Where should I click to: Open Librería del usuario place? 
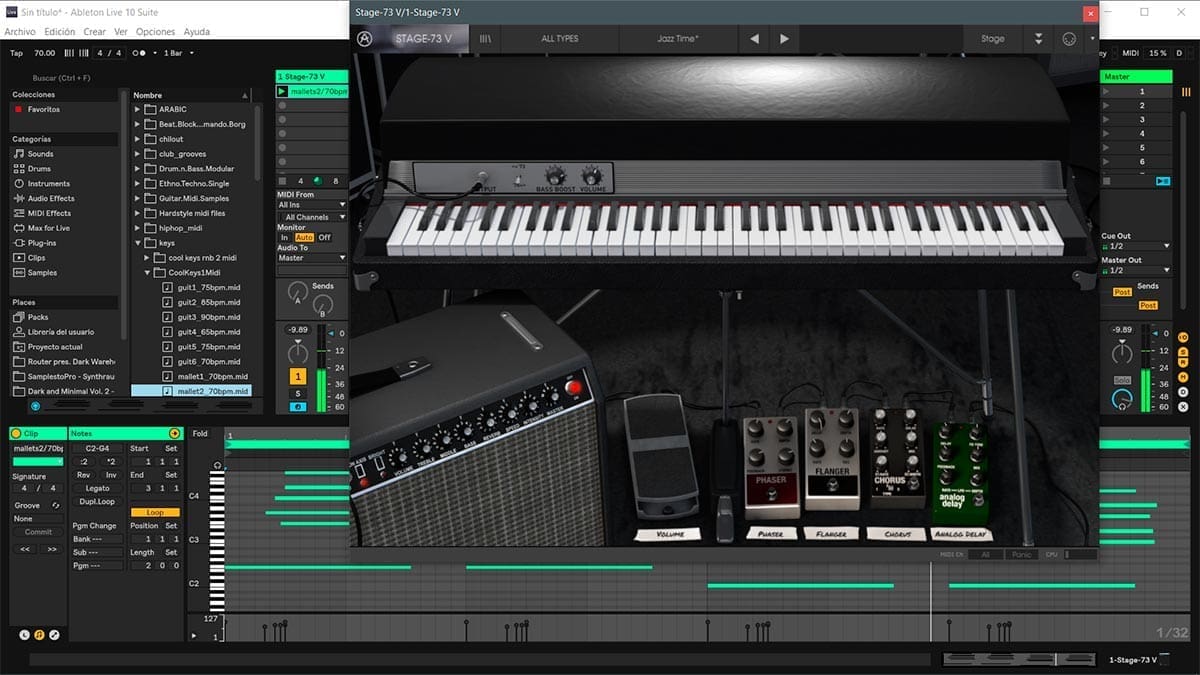pos(53,332)
